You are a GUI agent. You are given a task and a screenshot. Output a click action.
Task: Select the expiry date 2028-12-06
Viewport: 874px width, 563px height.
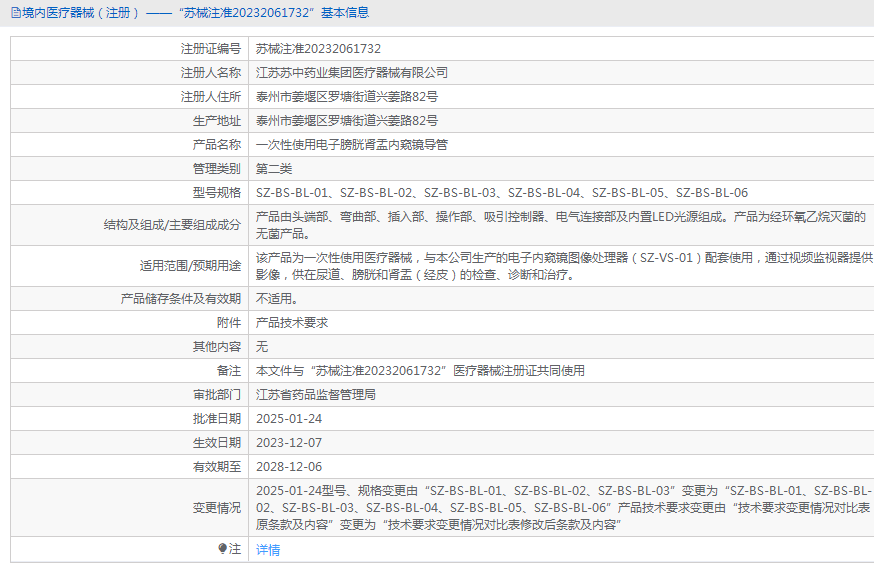pos(289,467)
